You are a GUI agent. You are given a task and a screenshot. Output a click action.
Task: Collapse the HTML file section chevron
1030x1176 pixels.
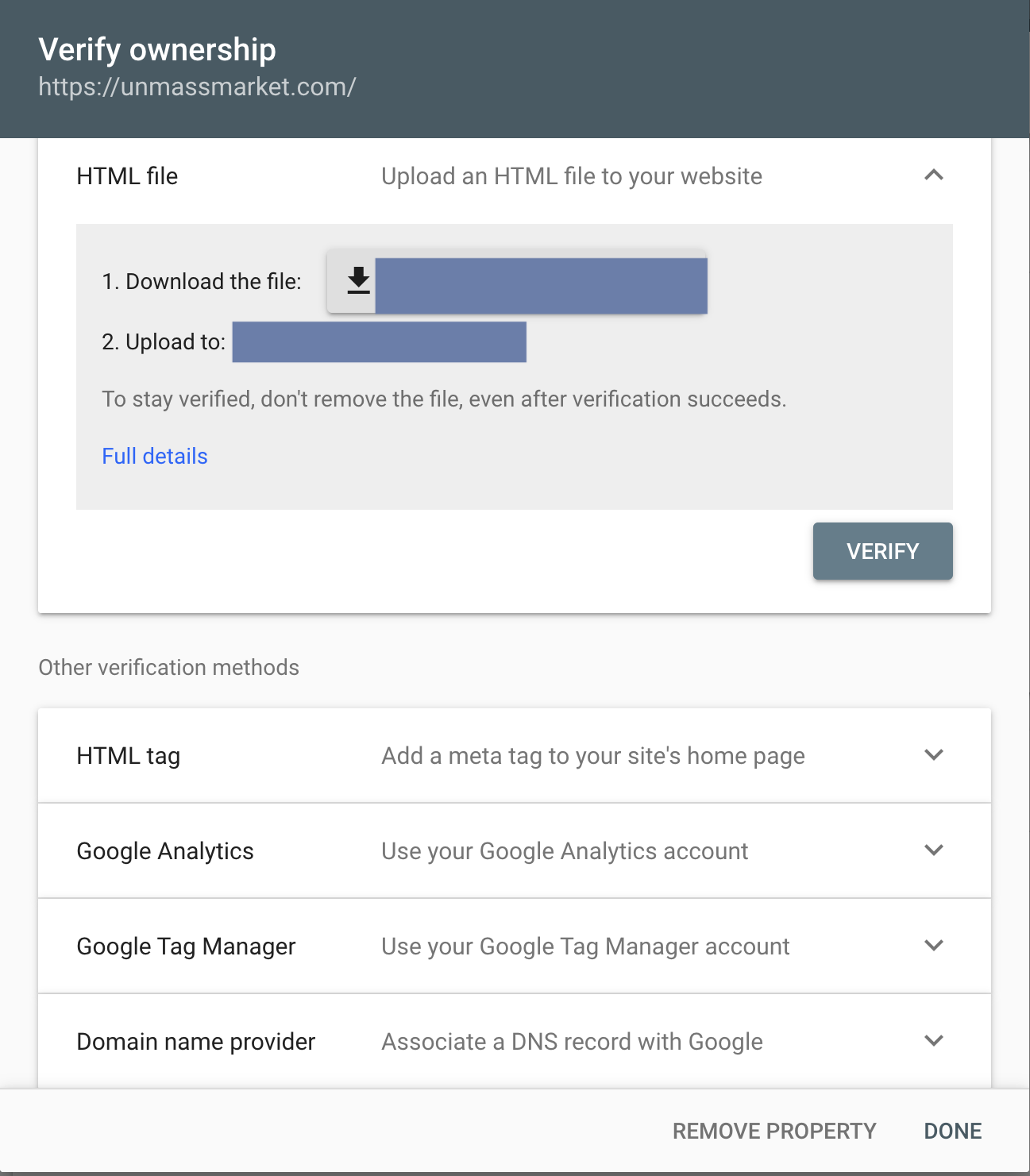click(934, 175)
